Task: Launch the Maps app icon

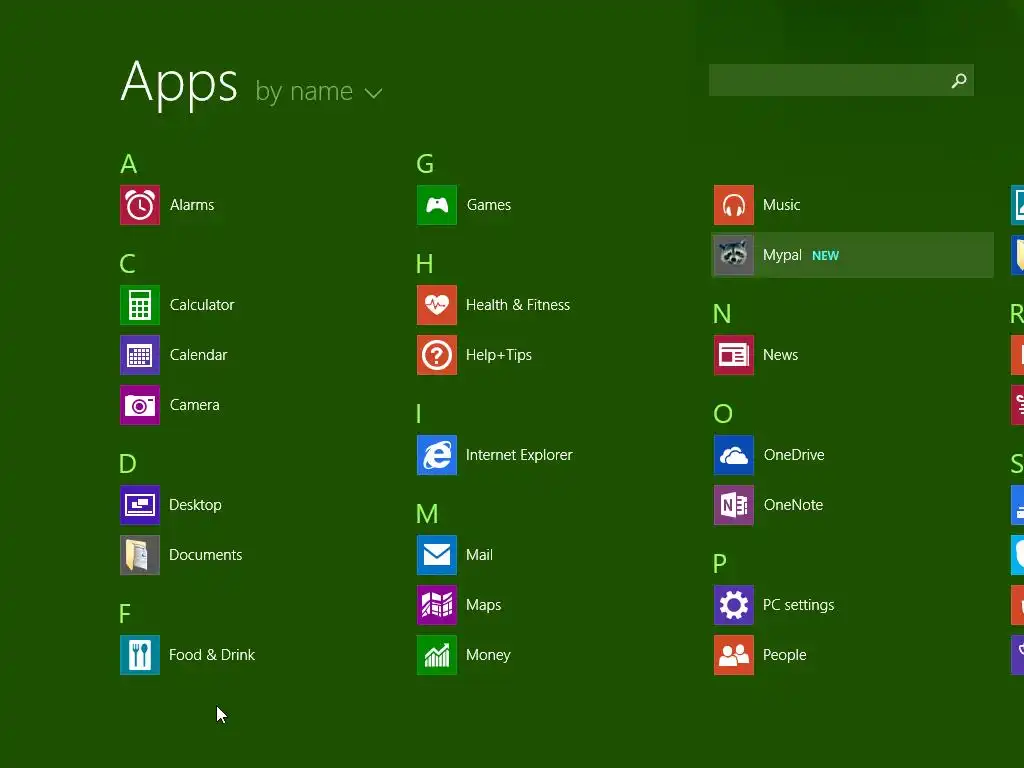Action: (x=437, y=605)
